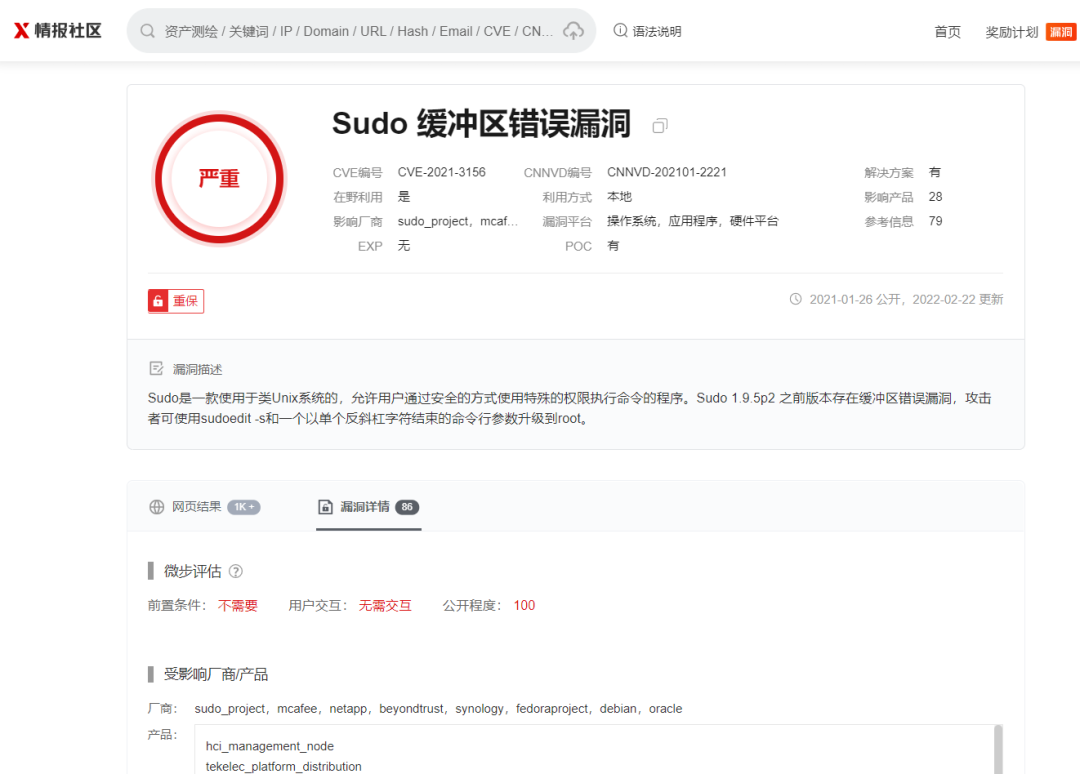Click the 漏洞描述 edit icon
The height and width of the screenshot is (774, 1080).
point(156,368)
